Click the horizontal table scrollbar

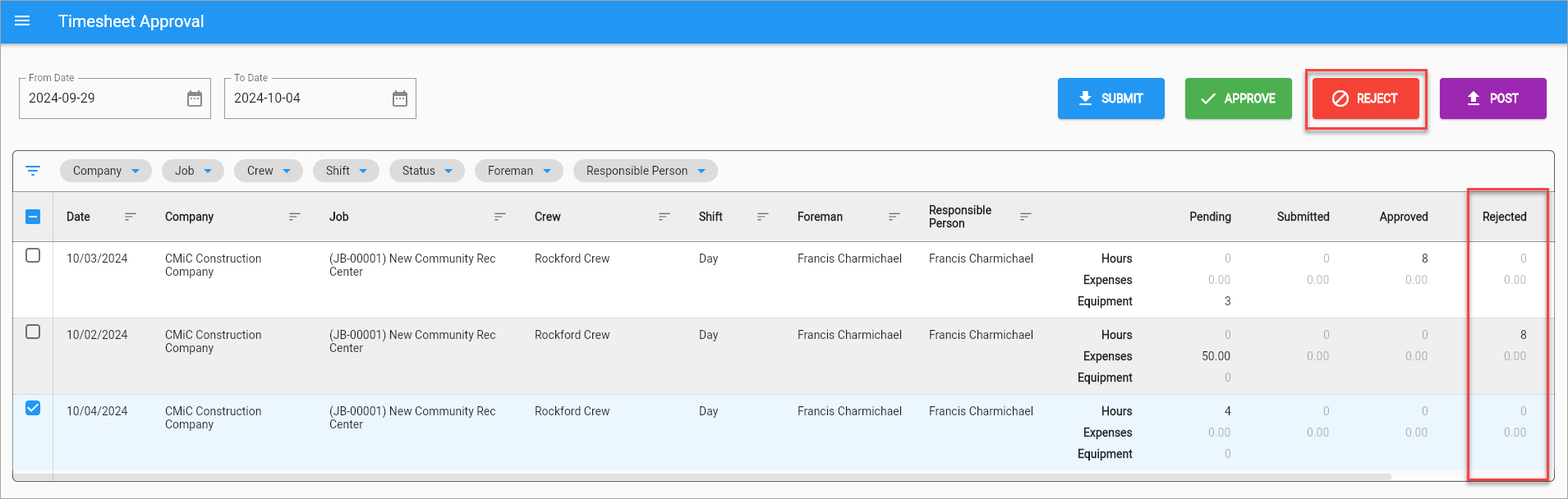tap(702, 477)
